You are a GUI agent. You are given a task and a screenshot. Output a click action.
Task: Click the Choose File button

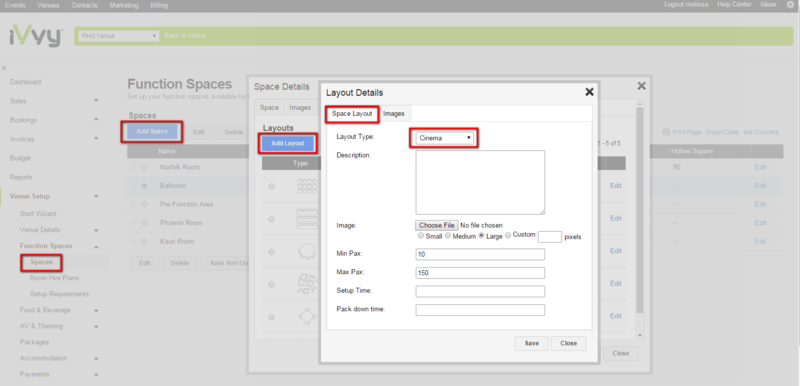coord(437,225)
